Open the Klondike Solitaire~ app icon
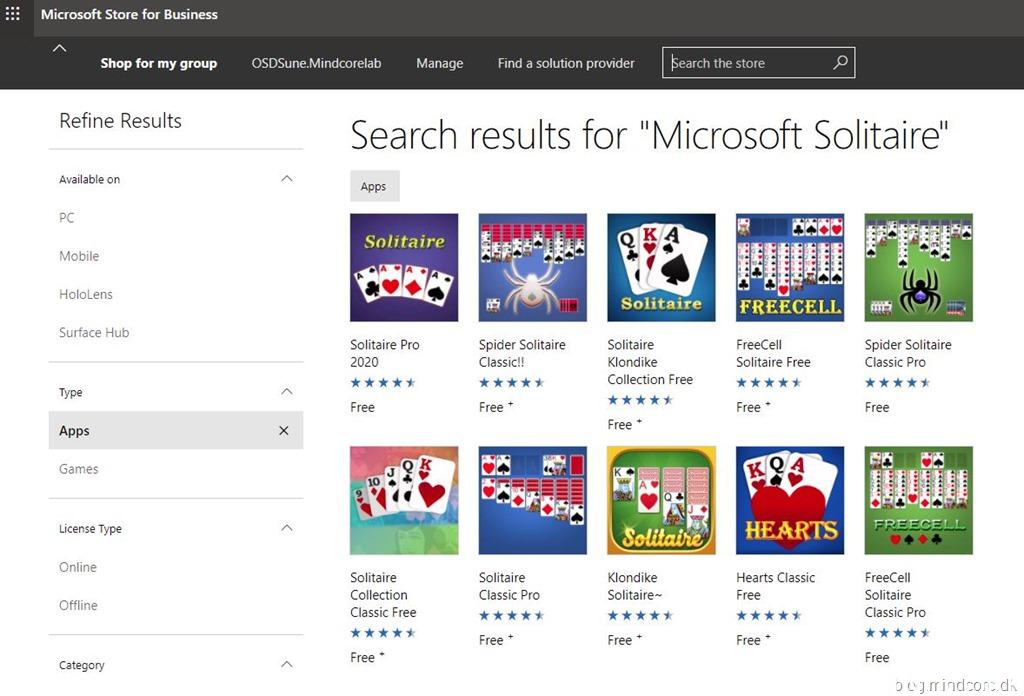This screenshot has width=1024, height=696. click(x=661, y=500)
